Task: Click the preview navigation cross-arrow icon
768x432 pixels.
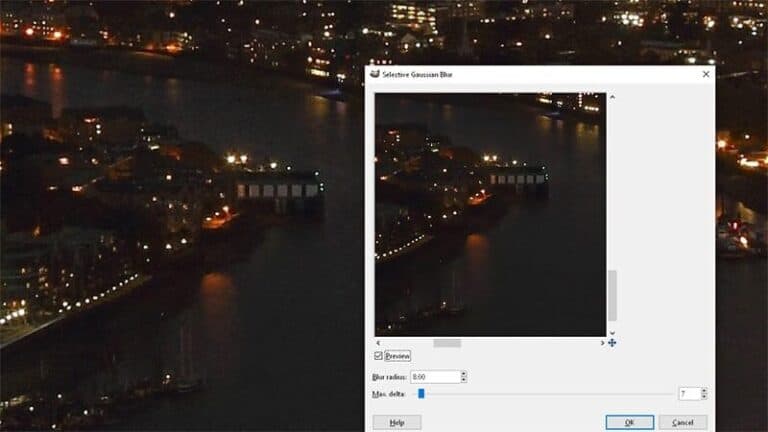Action: tap(612, 343)
